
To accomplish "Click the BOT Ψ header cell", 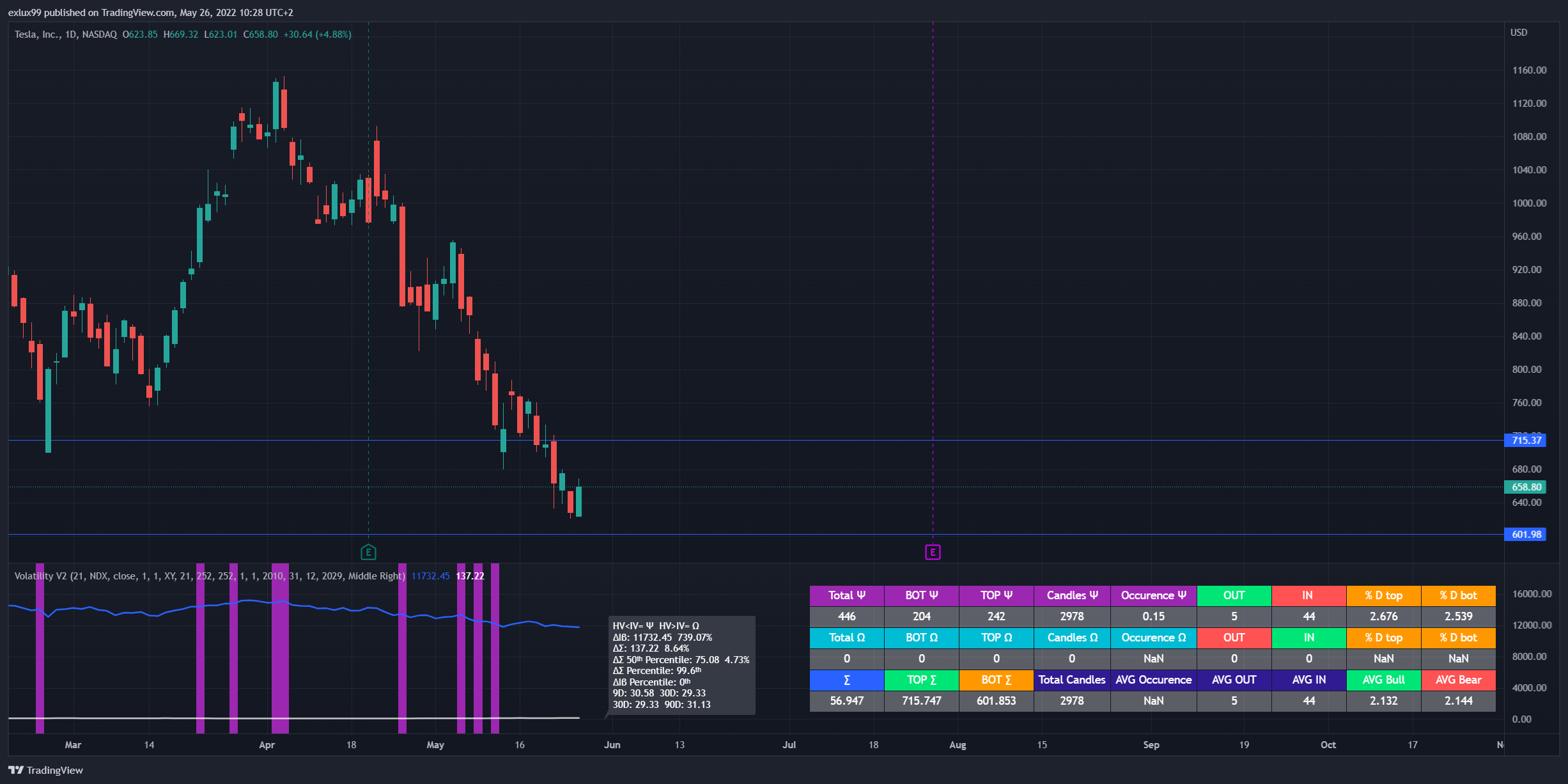I will click(922, 595).
